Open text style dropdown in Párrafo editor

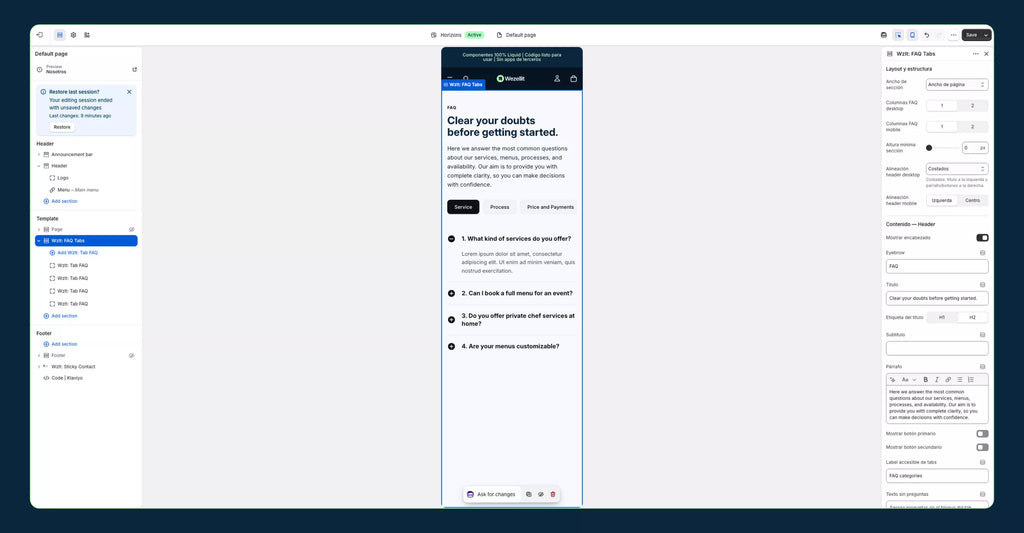tap(908, 380)
